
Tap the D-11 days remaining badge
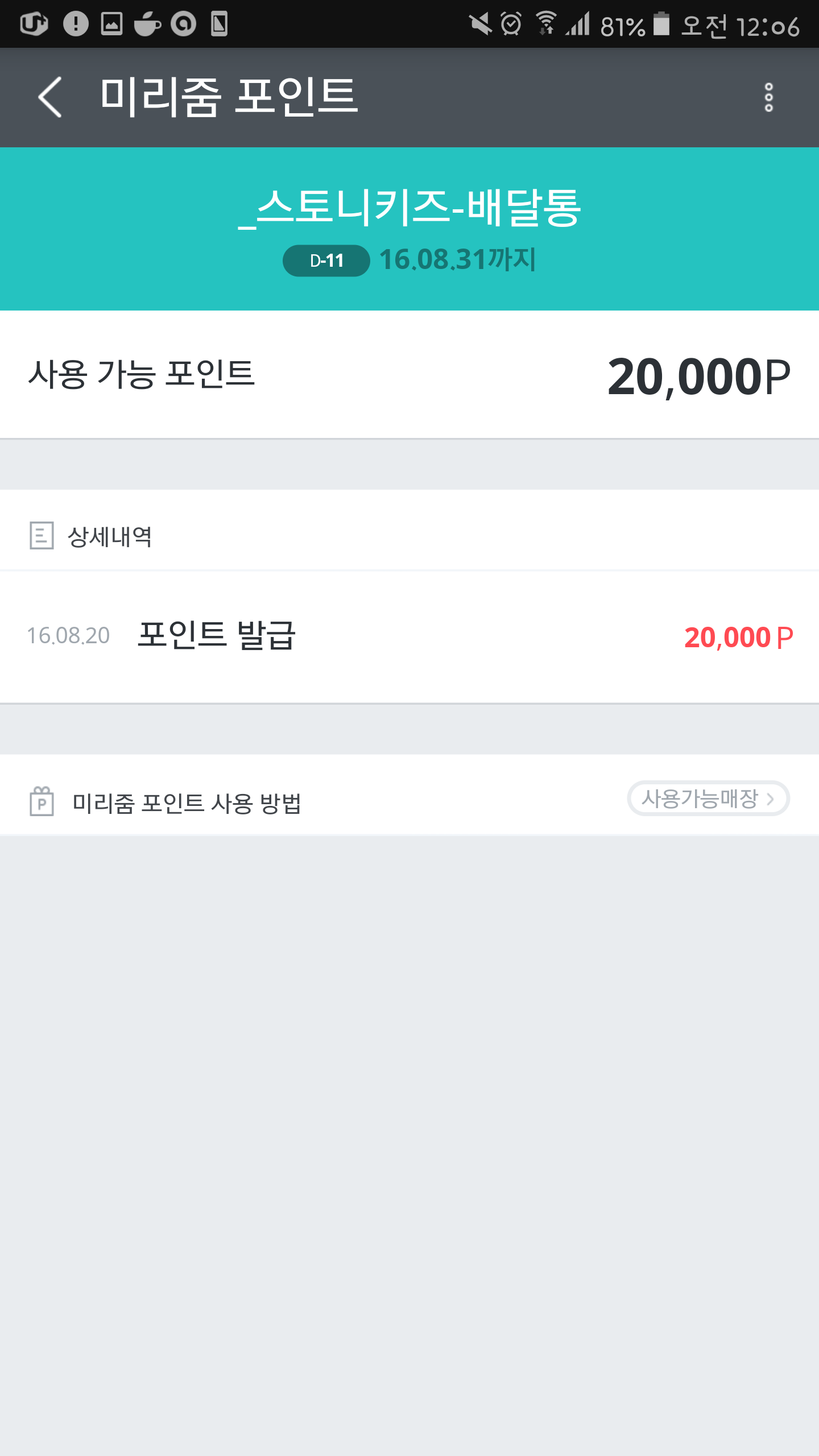tap(326, 261)
